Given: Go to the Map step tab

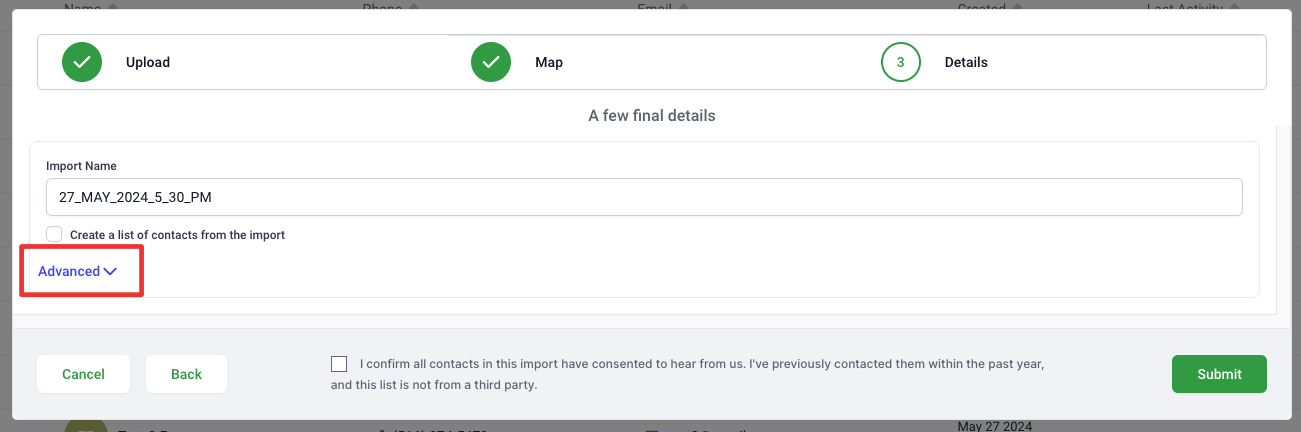Looking at the screenshot, I should pyautogui.click(x=549, y=62).
